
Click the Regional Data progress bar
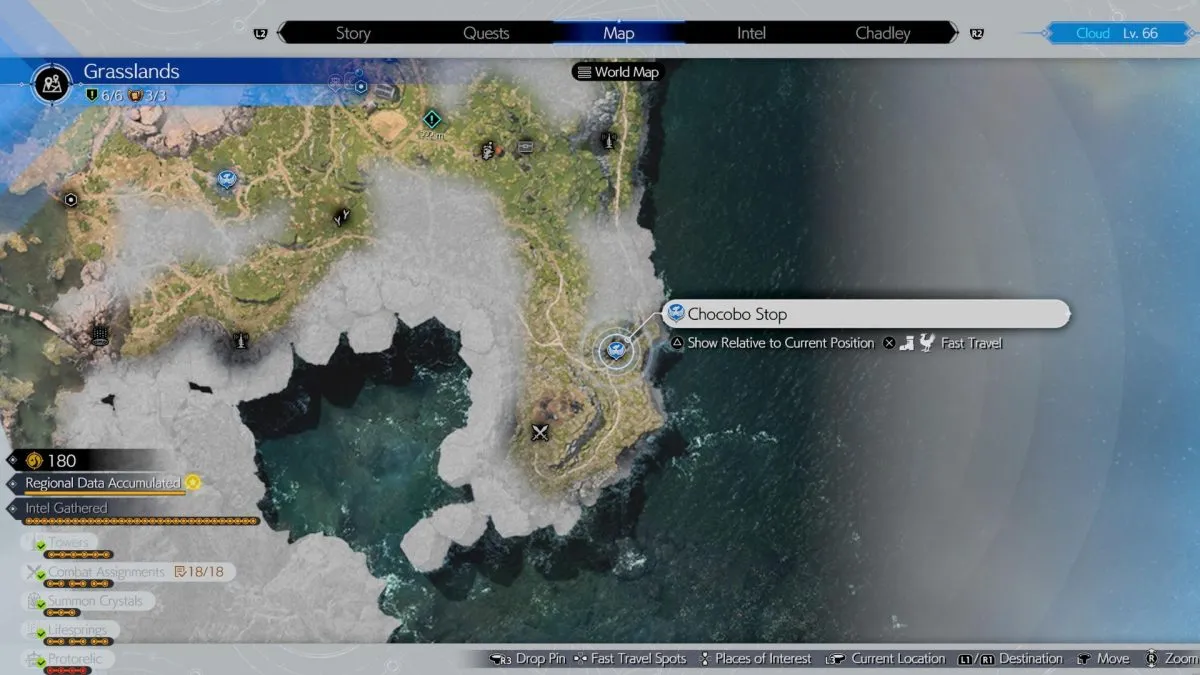point(104,493)
